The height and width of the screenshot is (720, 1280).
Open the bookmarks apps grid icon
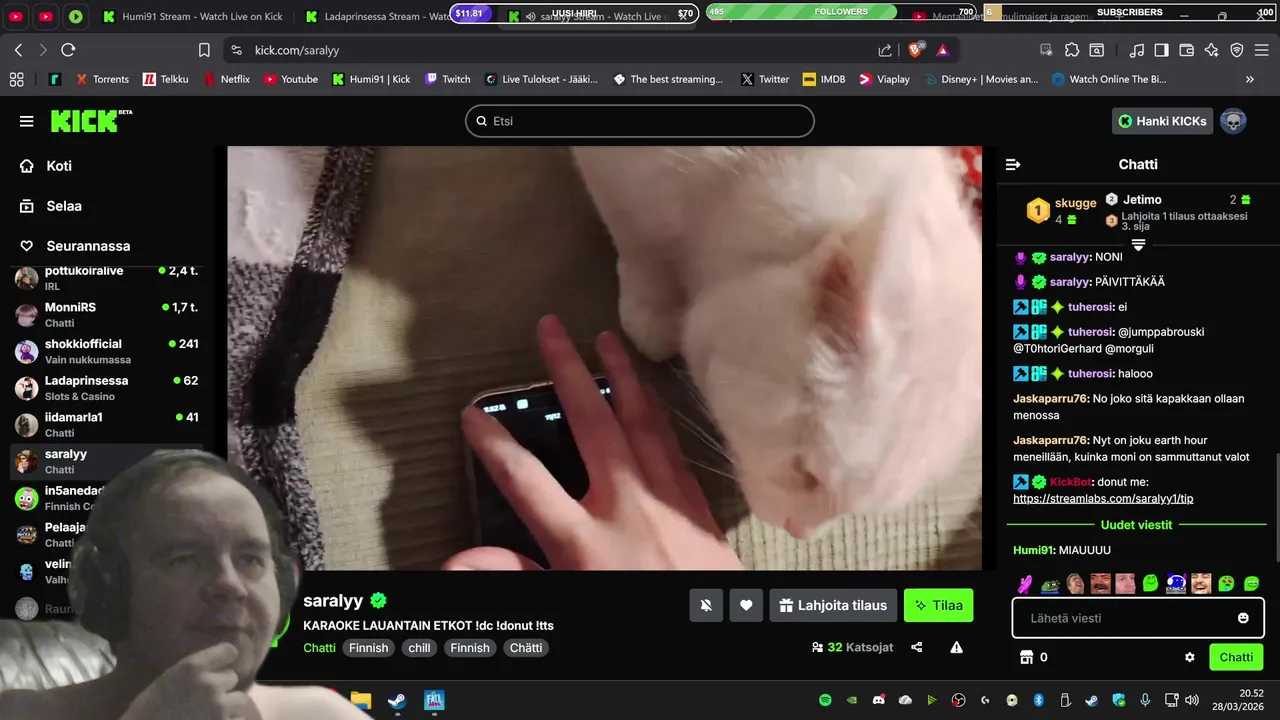point(16,79)
